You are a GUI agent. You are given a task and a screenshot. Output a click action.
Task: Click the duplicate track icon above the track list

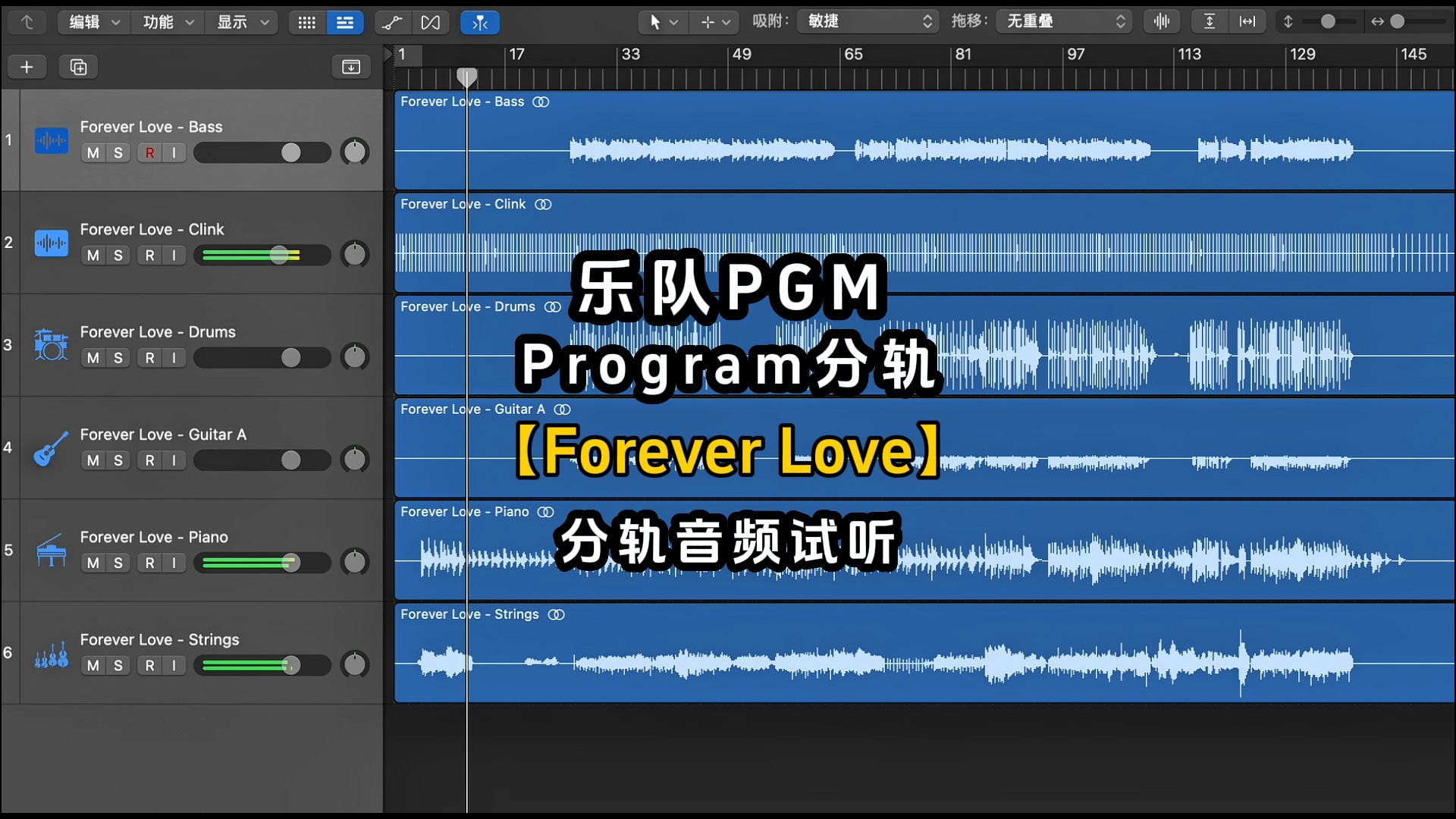point(78,67)
